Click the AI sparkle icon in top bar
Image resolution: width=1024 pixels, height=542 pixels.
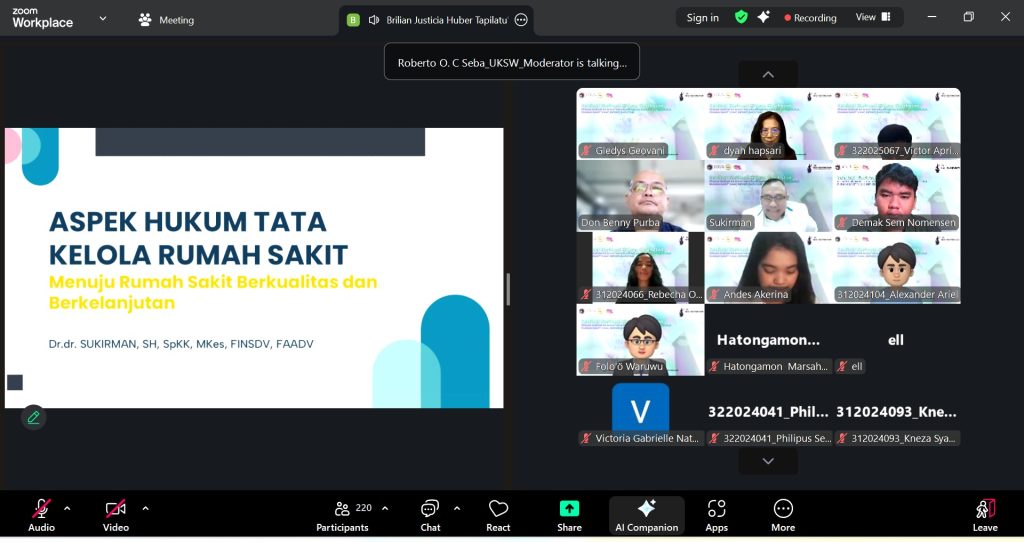coord(763,18)
